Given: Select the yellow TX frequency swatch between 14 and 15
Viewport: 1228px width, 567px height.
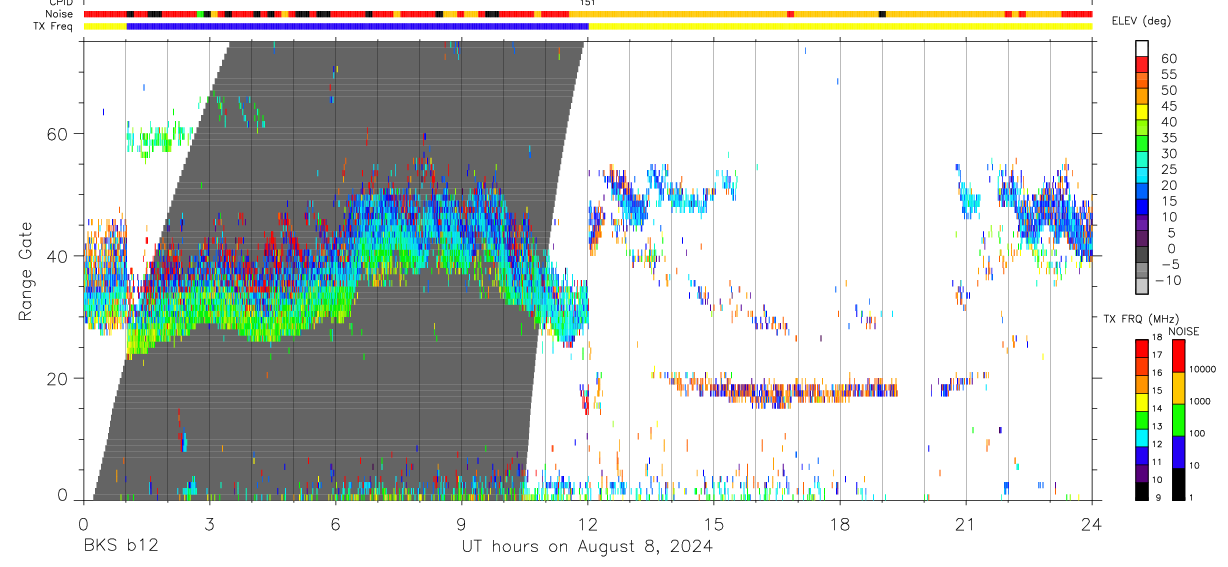Looking at the screenshot, I should (1142, 401).
